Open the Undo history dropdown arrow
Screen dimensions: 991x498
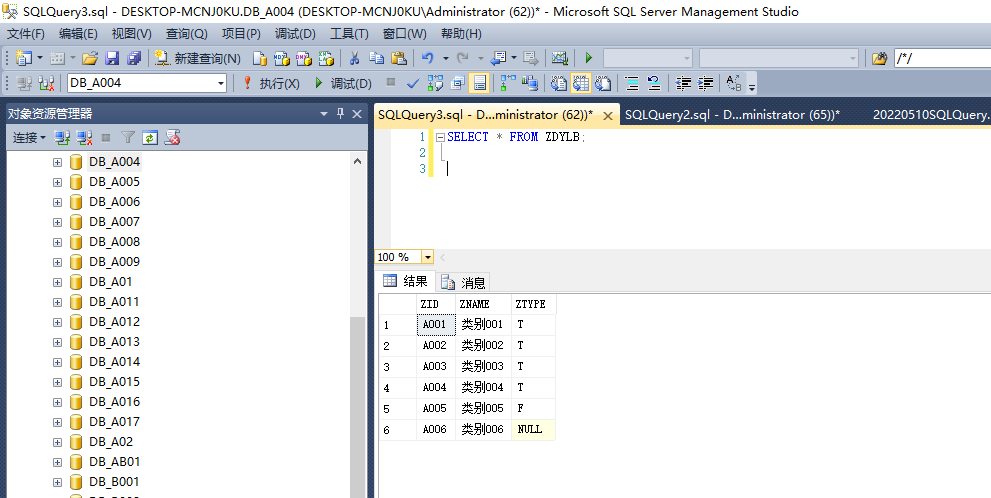[446, 58]
